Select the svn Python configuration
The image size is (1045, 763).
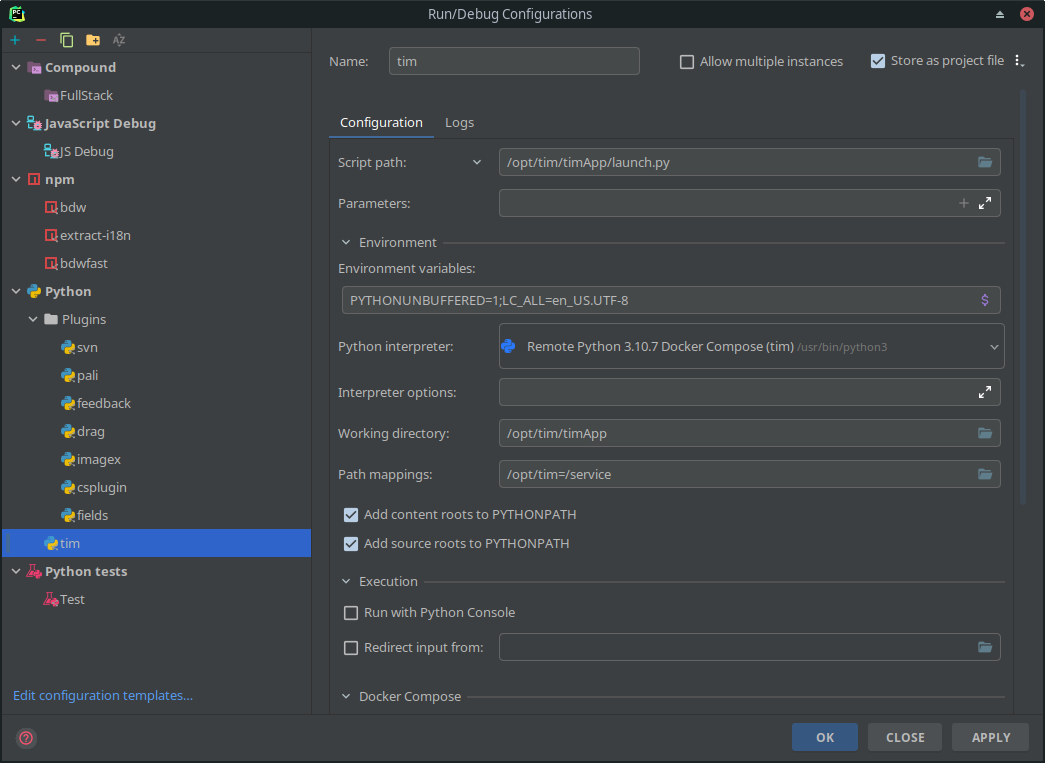point(157,347)
